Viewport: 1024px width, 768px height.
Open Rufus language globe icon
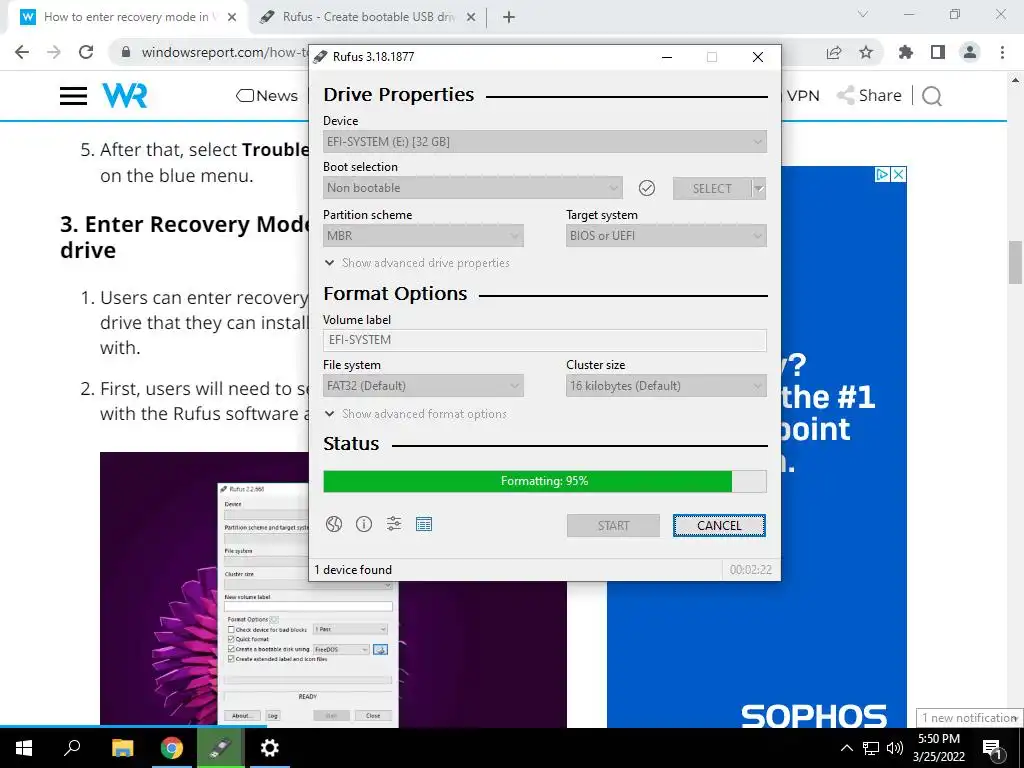tap(334, 524)
